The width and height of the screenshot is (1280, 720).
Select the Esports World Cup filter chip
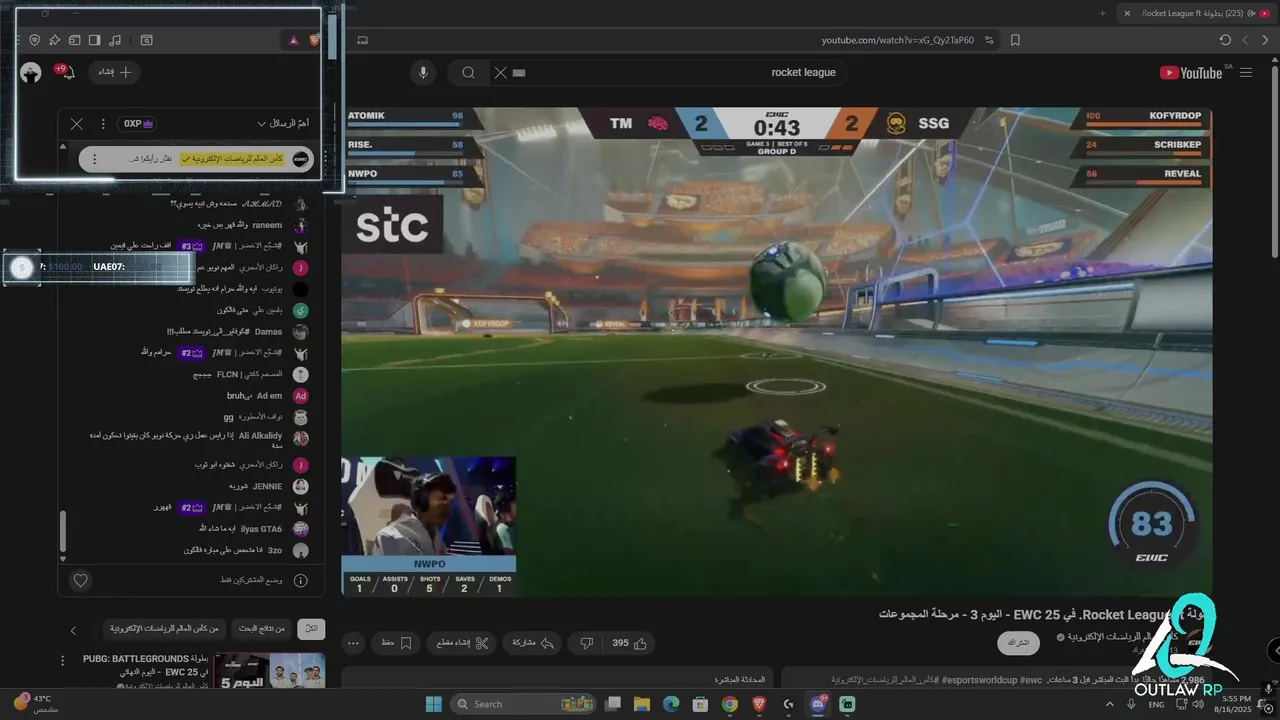tap(164, 629)
